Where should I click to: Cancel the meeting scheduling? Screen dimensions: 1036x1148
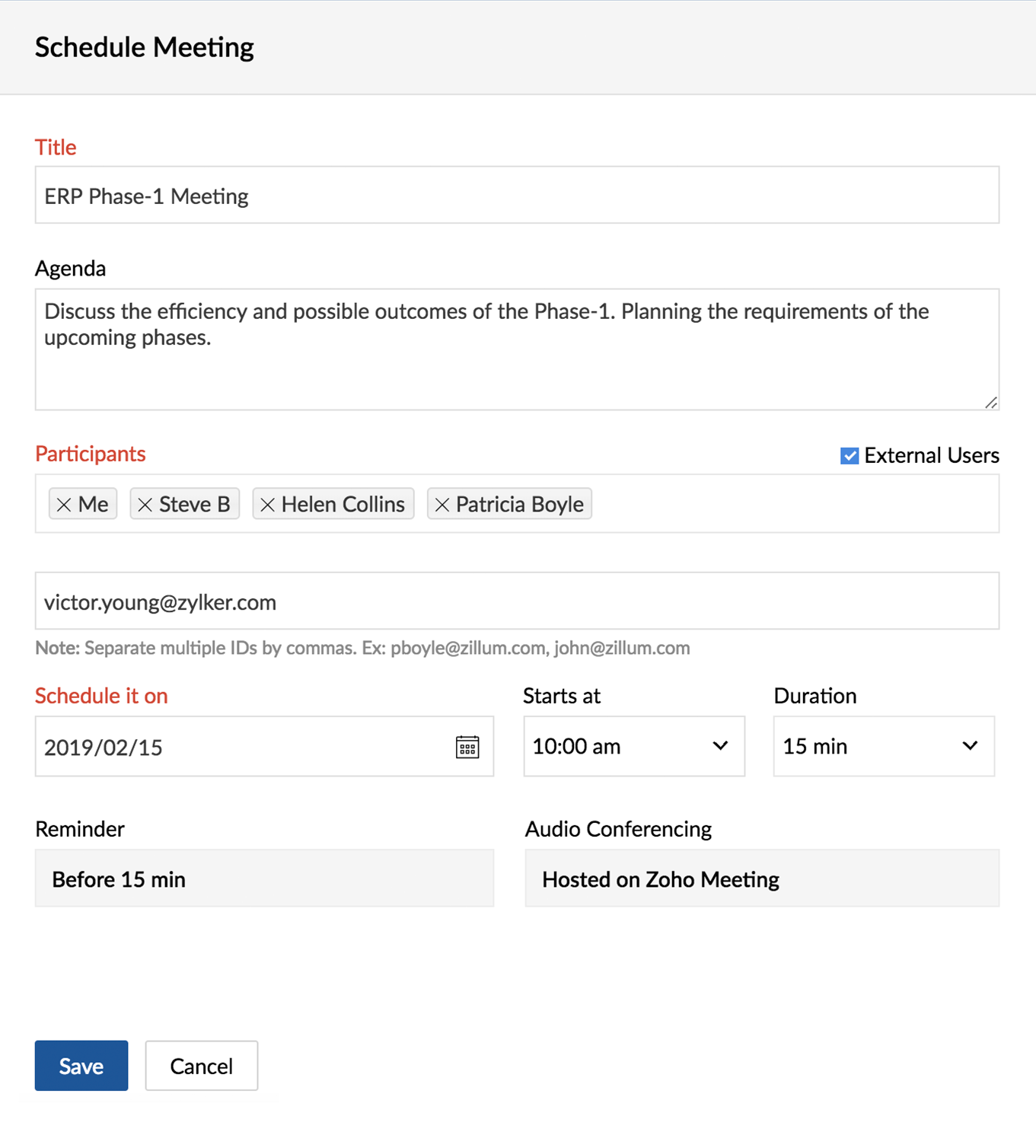click(x=202, y=1066)
